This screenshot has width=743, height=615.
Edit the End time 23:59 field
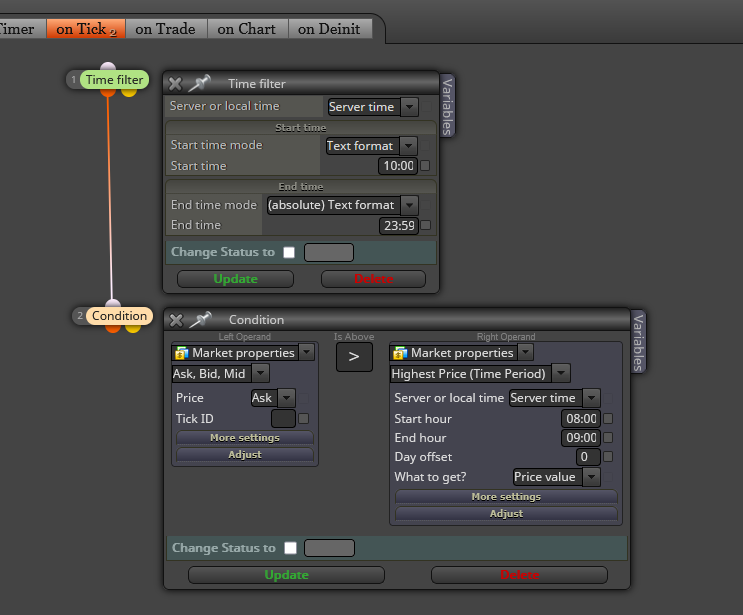point(399,226)
